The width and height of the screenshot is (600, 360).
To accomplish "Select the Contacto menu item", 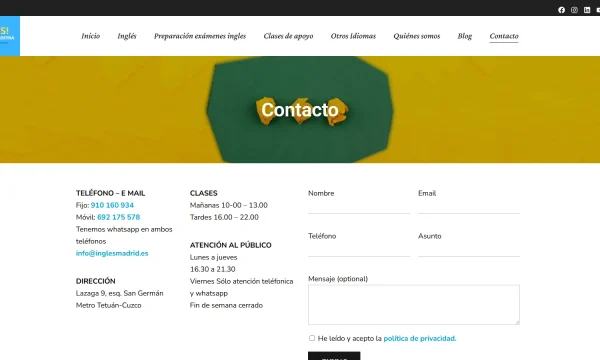I will click(x=504, y=36).
